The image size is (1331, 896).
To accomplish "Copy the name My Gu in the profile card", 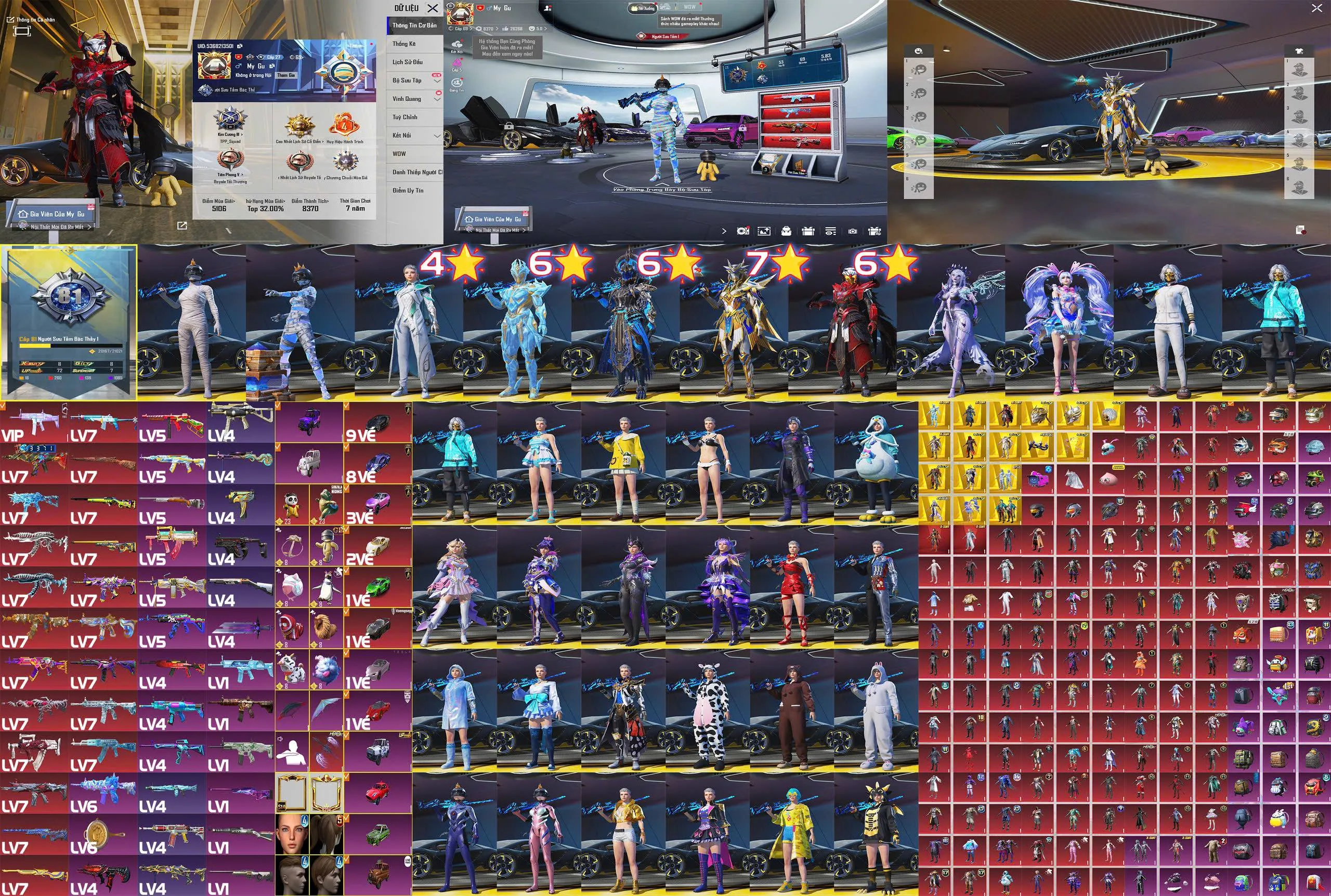I will 272,65.
